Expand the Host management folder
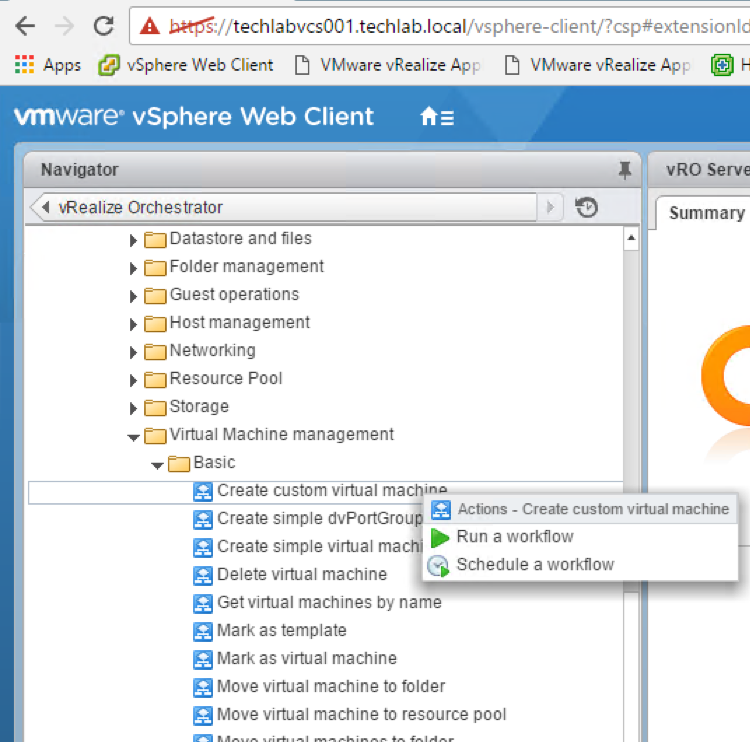Screen dimensions: 750x742 [133, 324]
